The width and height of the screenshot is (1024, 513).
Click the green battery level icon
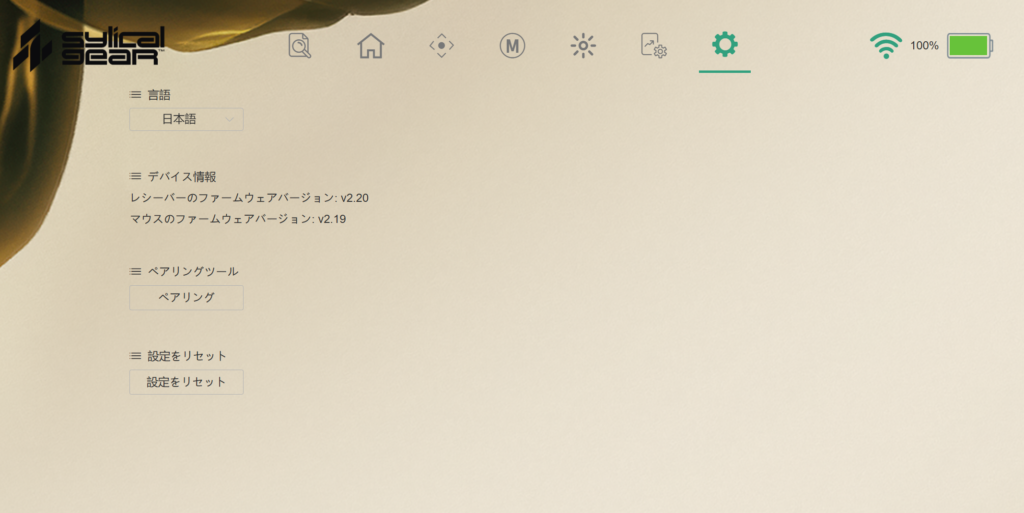[x=970, y=46]
